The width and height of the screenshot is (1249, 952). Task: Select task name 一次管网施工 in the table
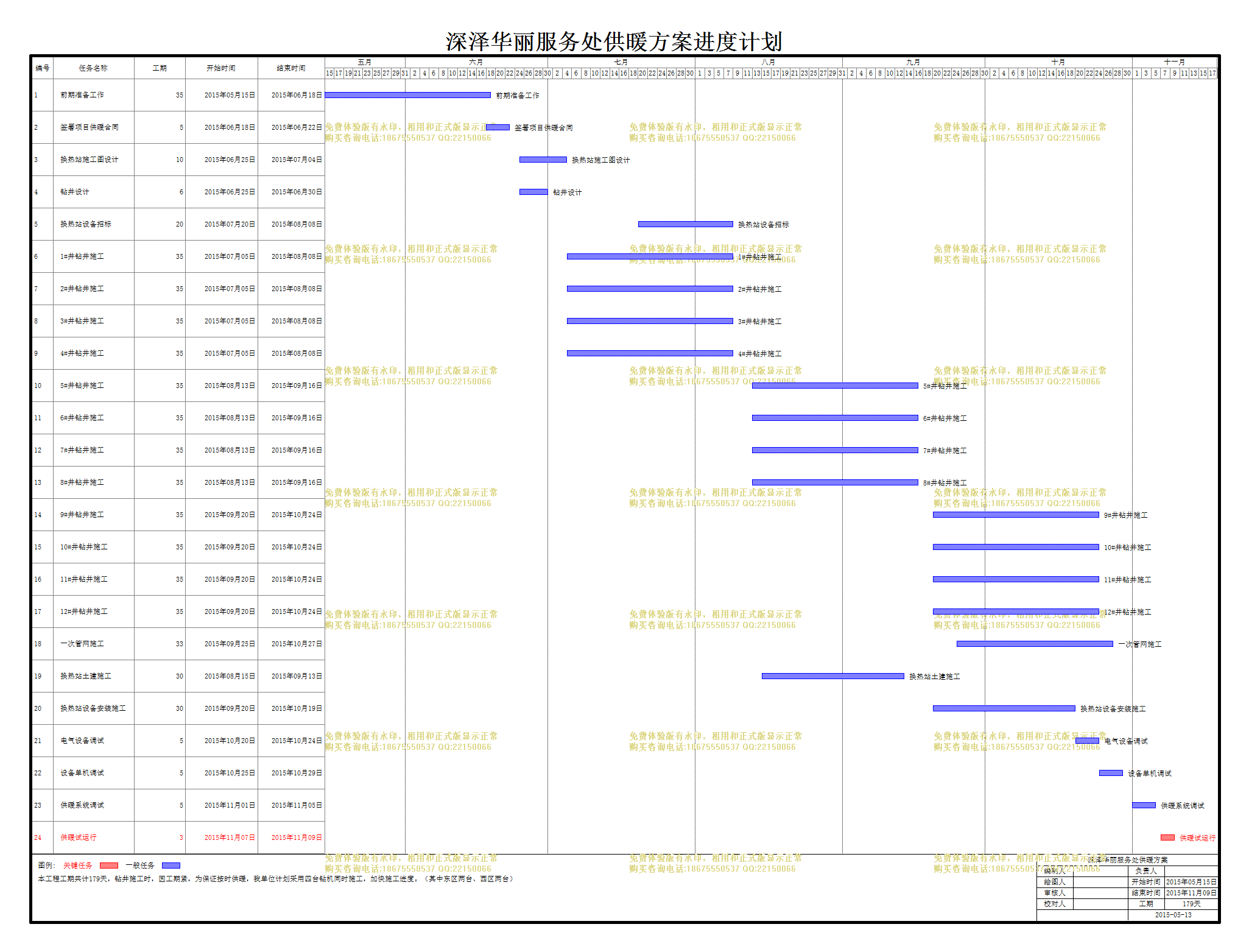click(x=82, y=644)
